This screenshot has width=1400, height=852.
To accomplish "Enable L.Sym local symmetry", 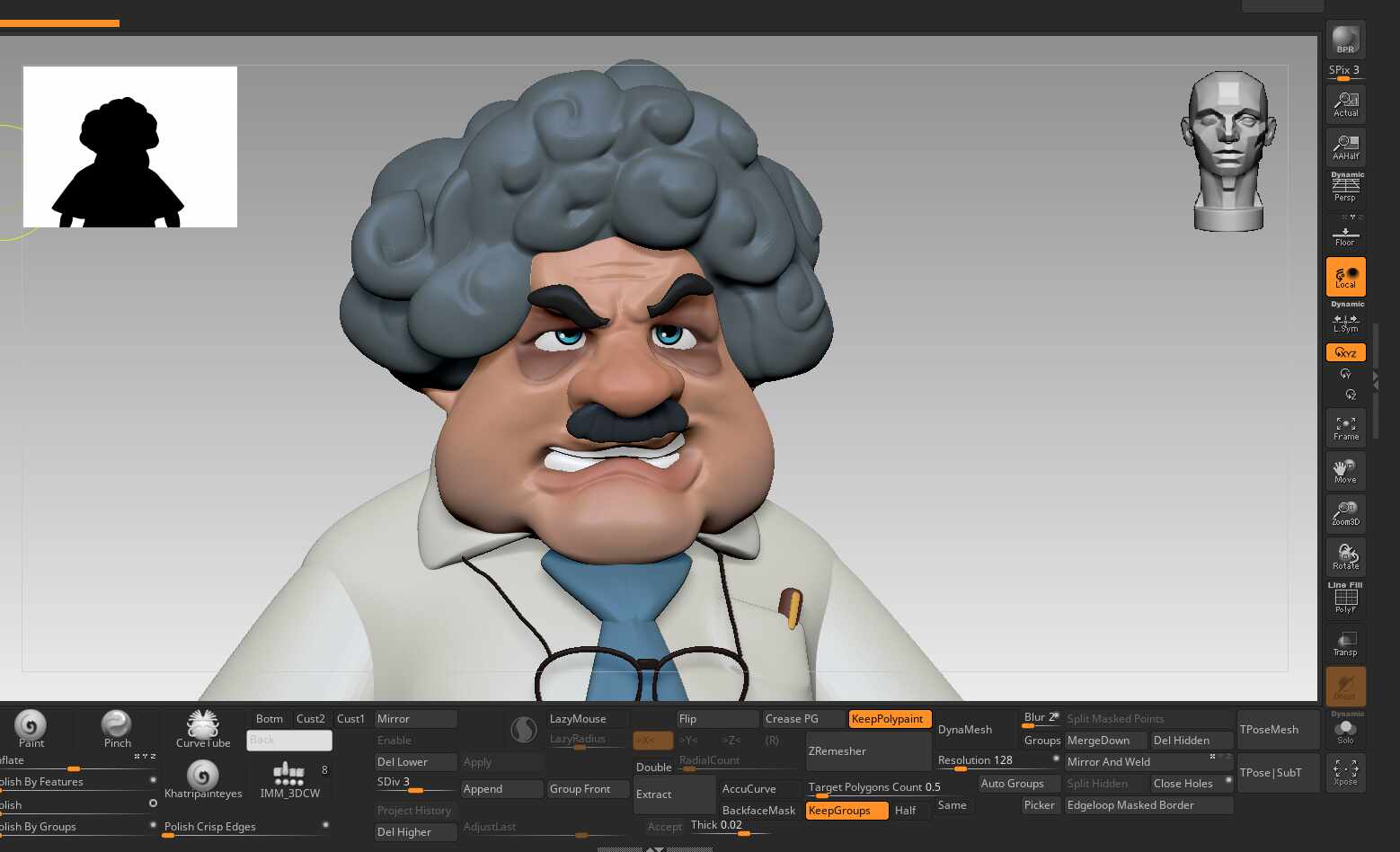I will [x=1345, y=322].
